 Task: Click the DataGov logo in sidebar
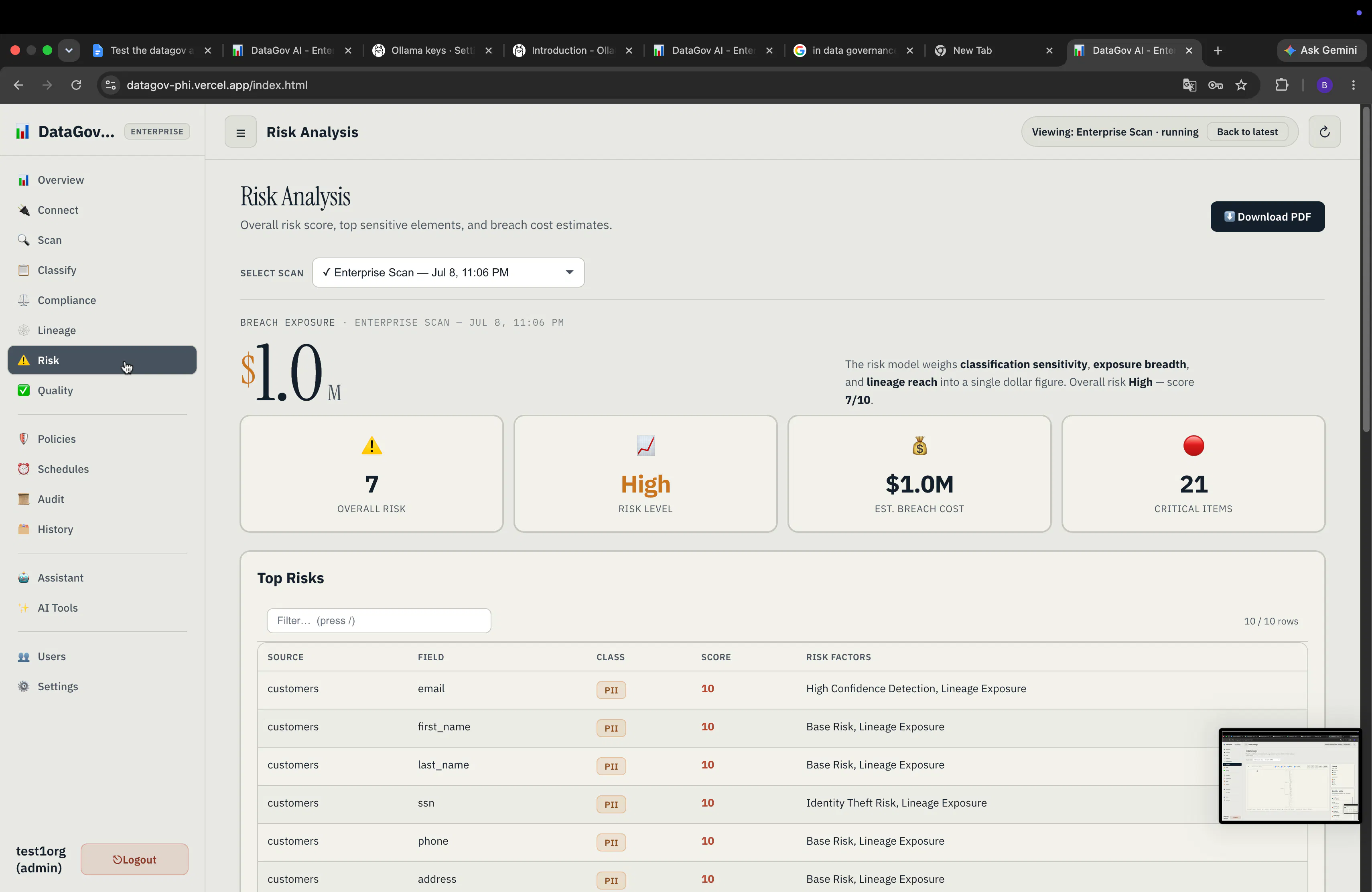(22, 132)
